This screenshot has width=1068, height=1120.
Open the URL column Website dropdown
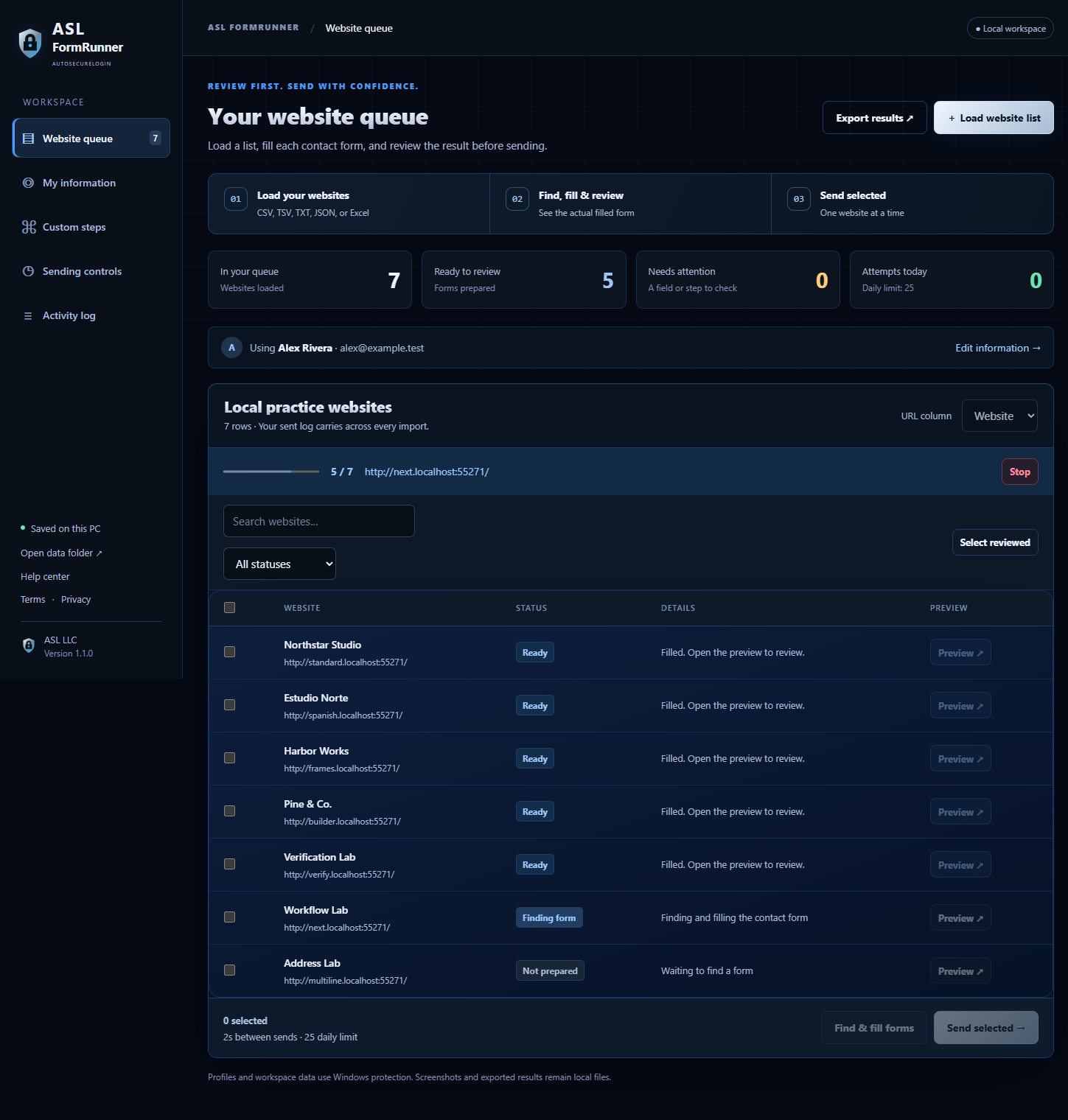pyautogui.click(x=999, y=416)
